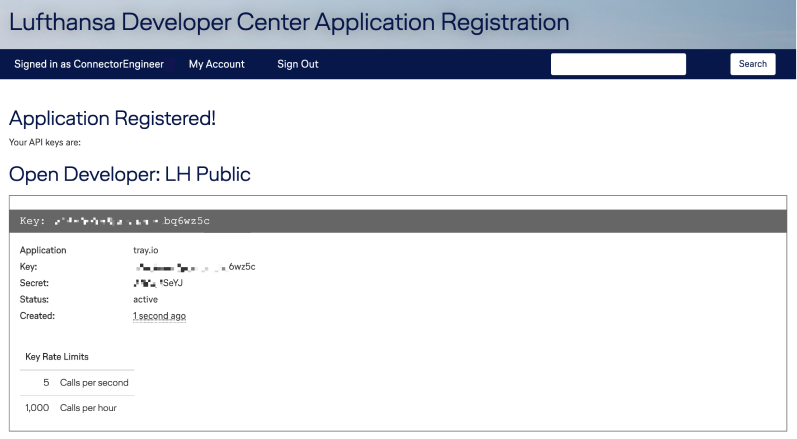Screen dimensions: 797x439
Task: Click the '5 Calls per second' row
Action: coord(77,382)
